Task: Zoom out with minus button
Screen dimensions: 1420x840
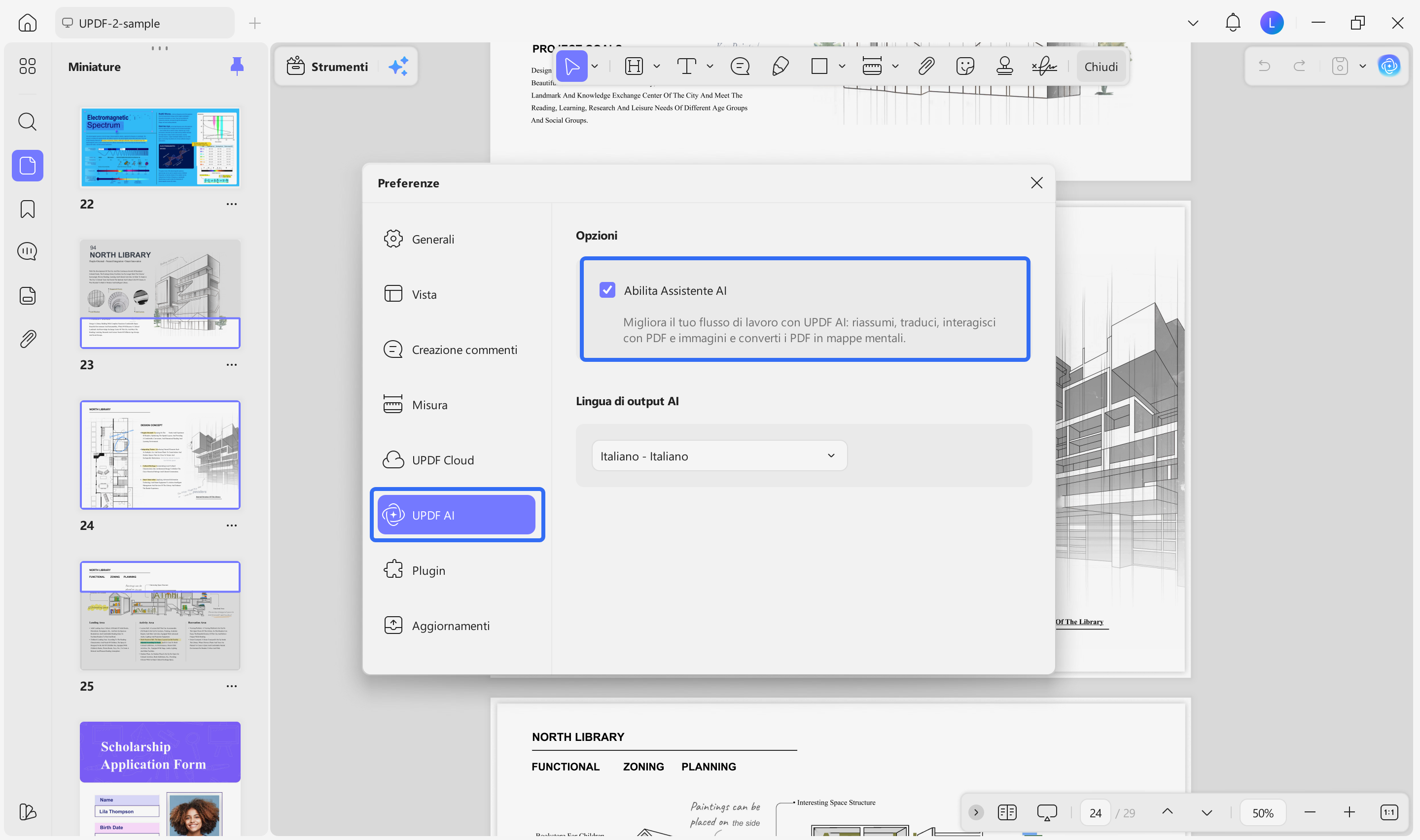Action: (x=1310, y=812)
